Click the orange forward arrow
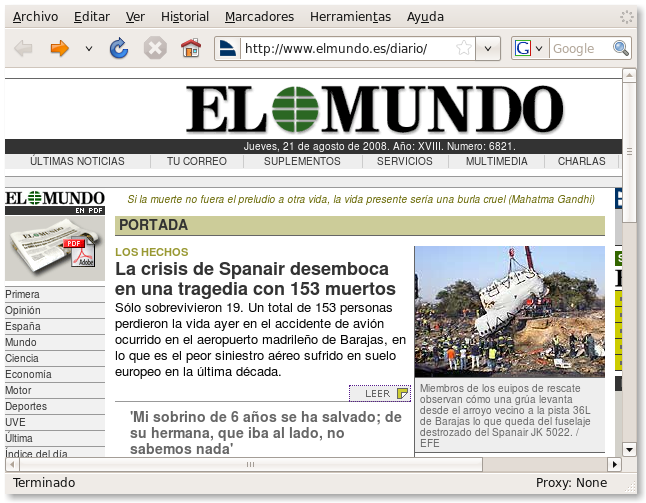The image size is (646, 503). coord(59,49)
